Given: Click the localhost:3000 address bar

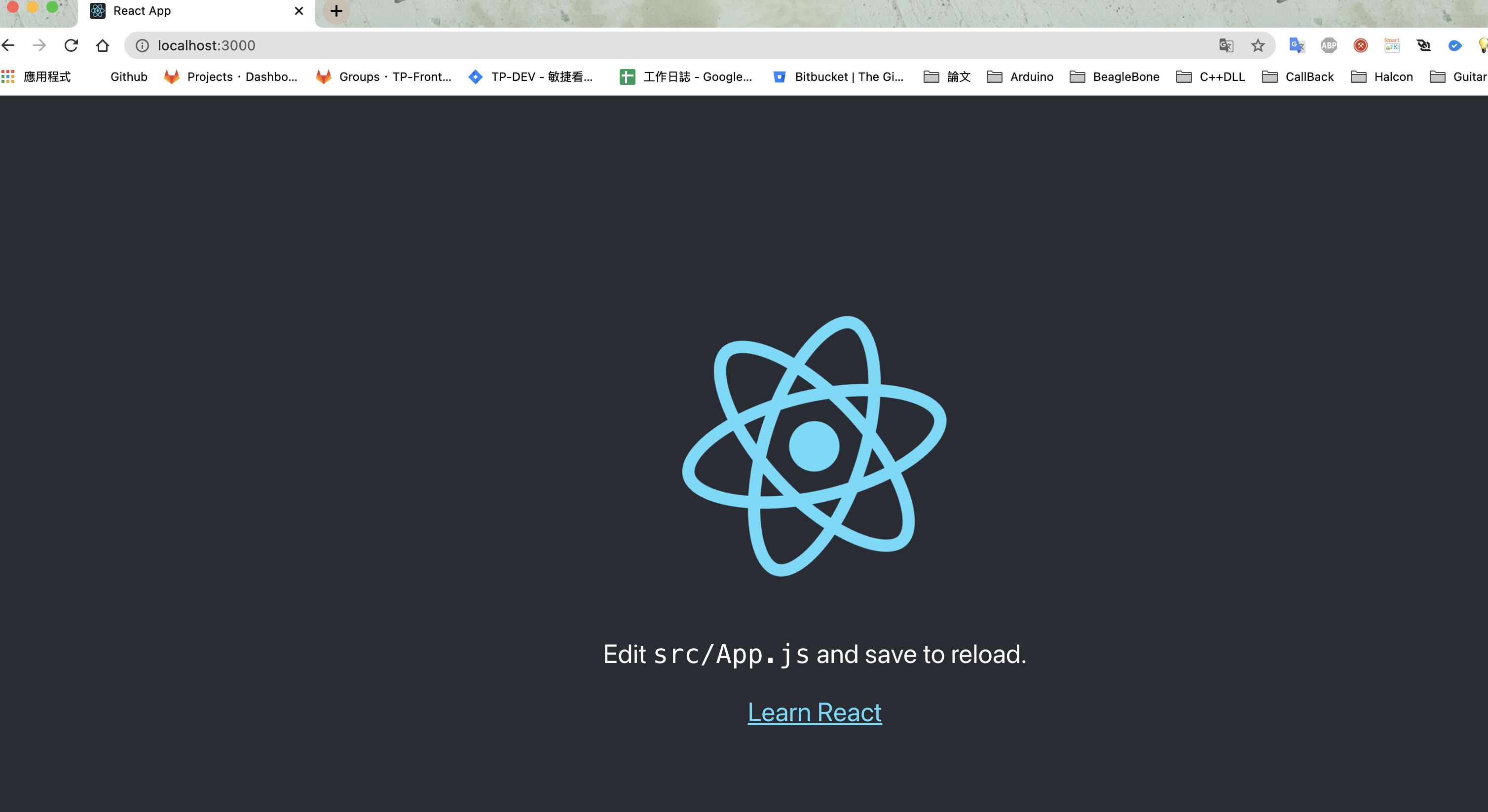Looking at the screenshot, I should pos(208,44).
